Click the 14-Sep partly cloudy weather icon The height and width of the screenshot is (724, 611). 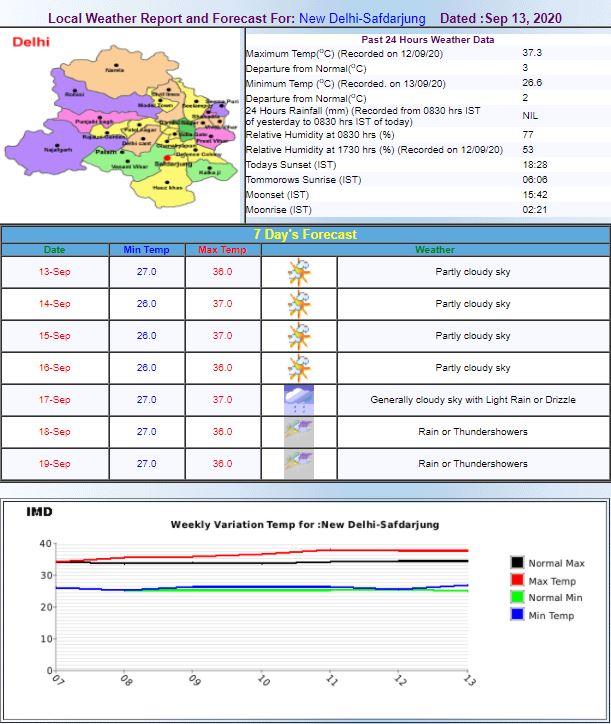299,304
